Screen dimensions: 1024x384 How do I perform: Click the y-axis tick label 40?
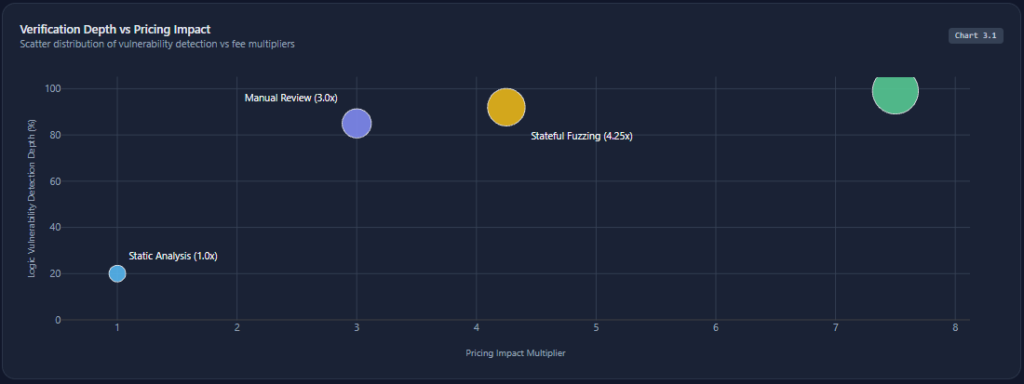(x=56, y=228)
